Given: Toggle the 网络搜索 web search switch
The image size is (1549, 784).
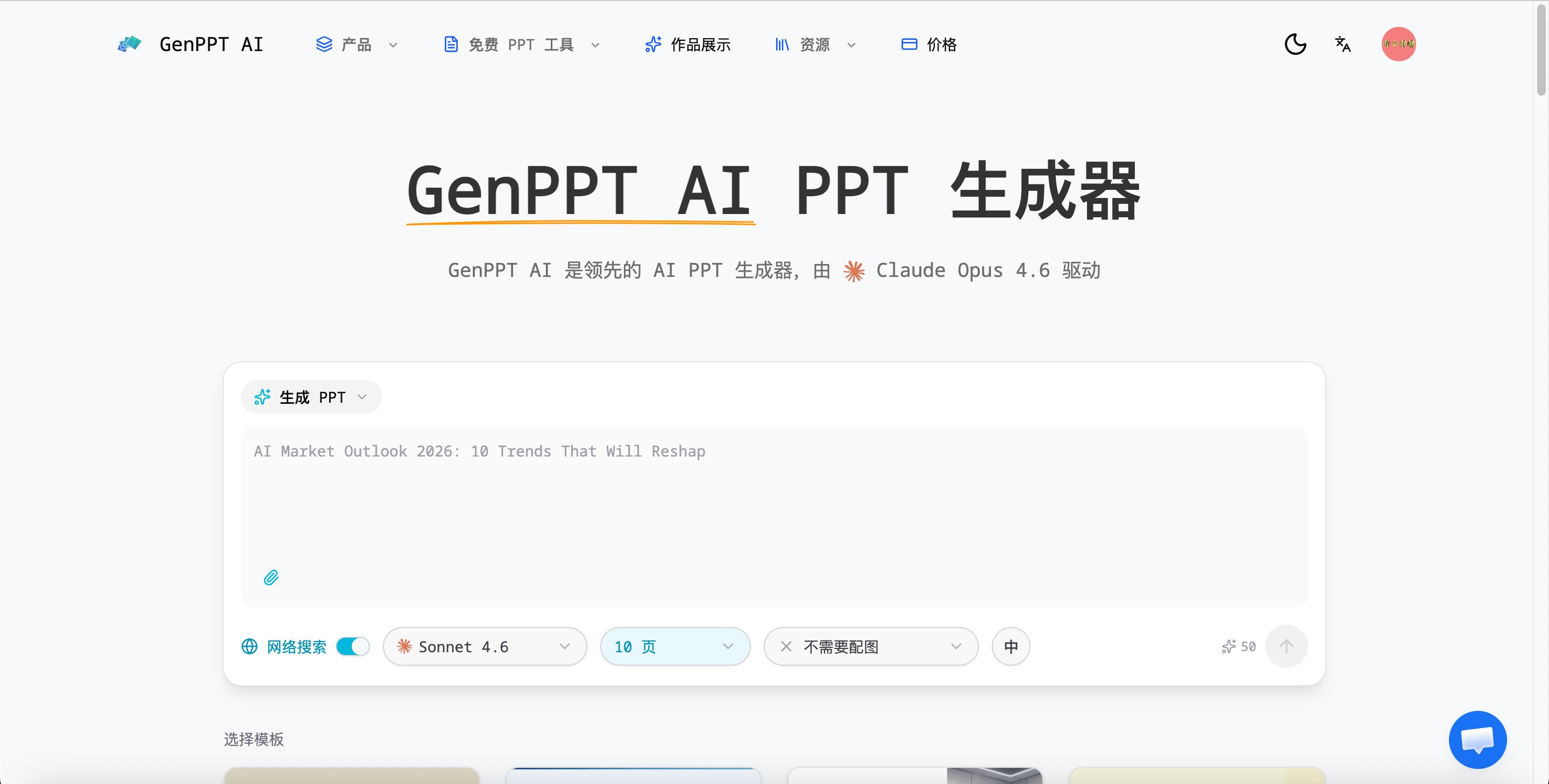Looking at the screenshot, I should (352, 646).
